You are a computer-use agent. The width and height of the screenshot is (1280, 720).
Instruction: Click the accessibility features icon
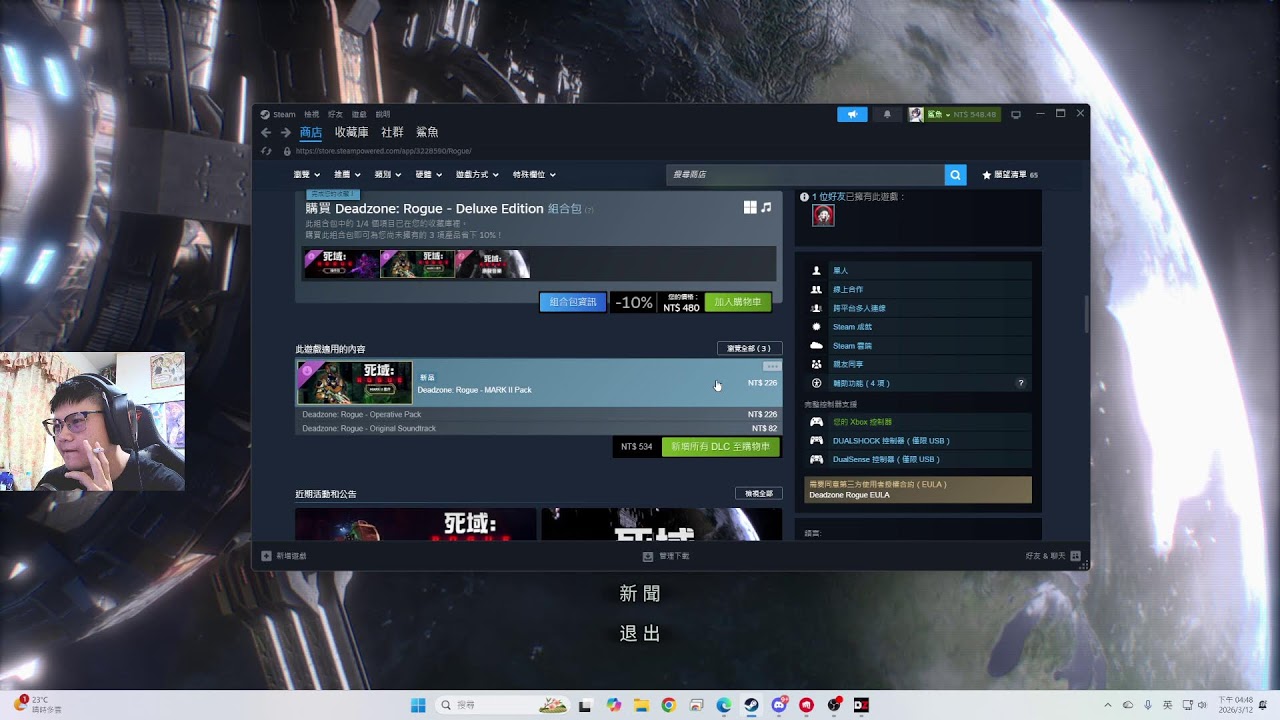tap(816, 383)
